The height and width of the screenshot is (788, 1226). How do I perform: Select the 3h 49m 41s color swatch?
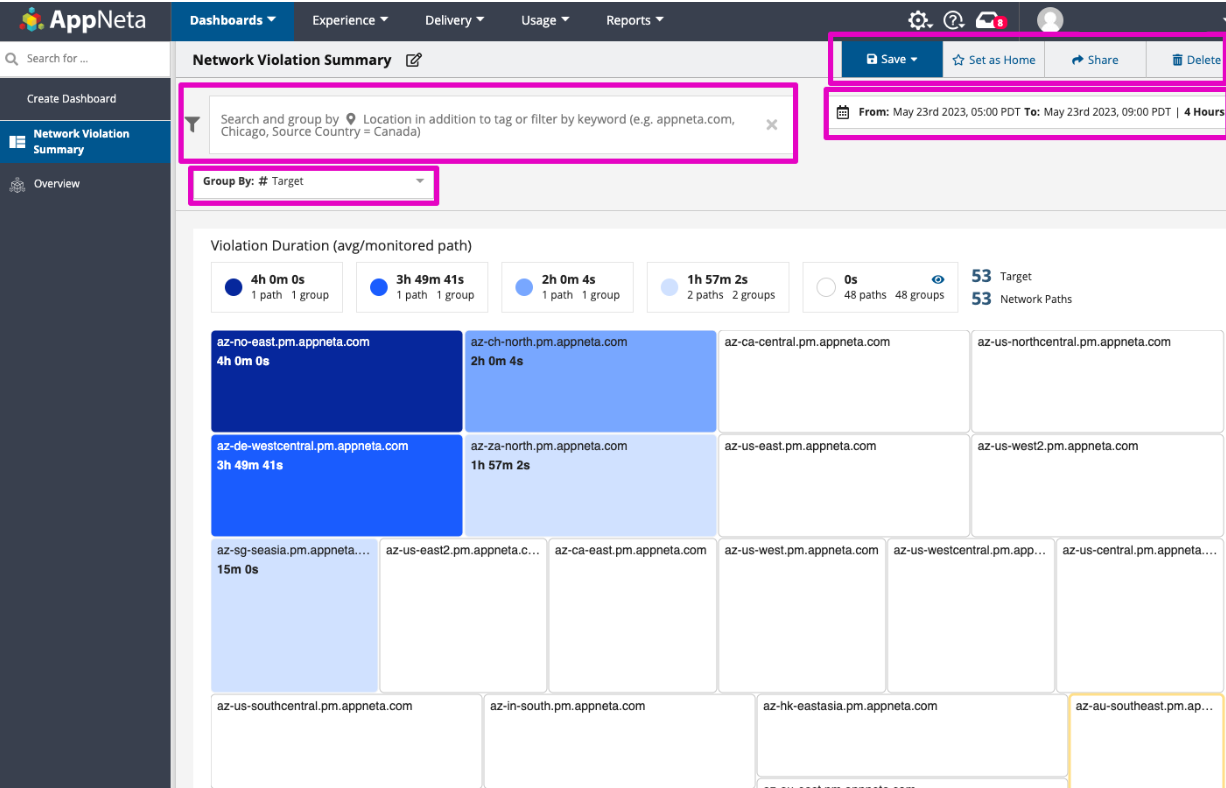(x=379, y=288)
